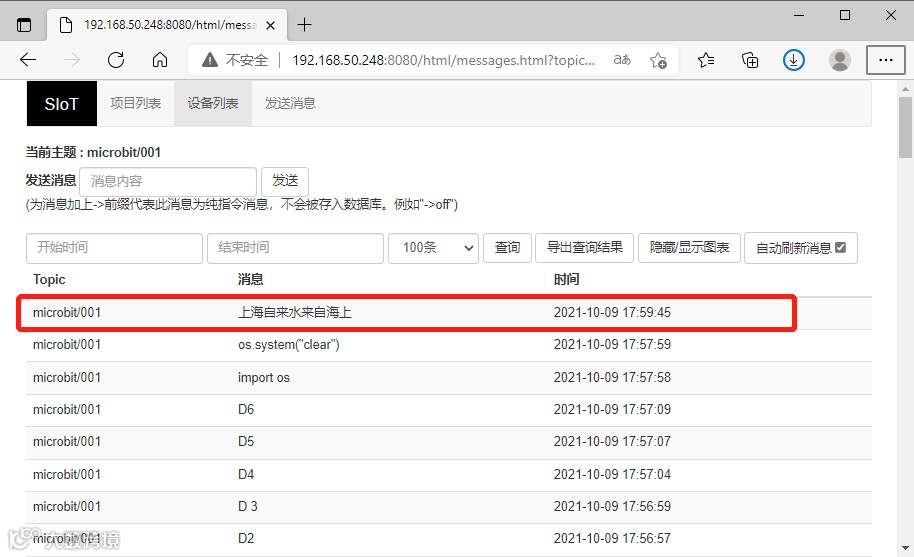This screenshot has width=914, height=557.
Task: Reload the page with refresh icon
Action: coord(116,59)
